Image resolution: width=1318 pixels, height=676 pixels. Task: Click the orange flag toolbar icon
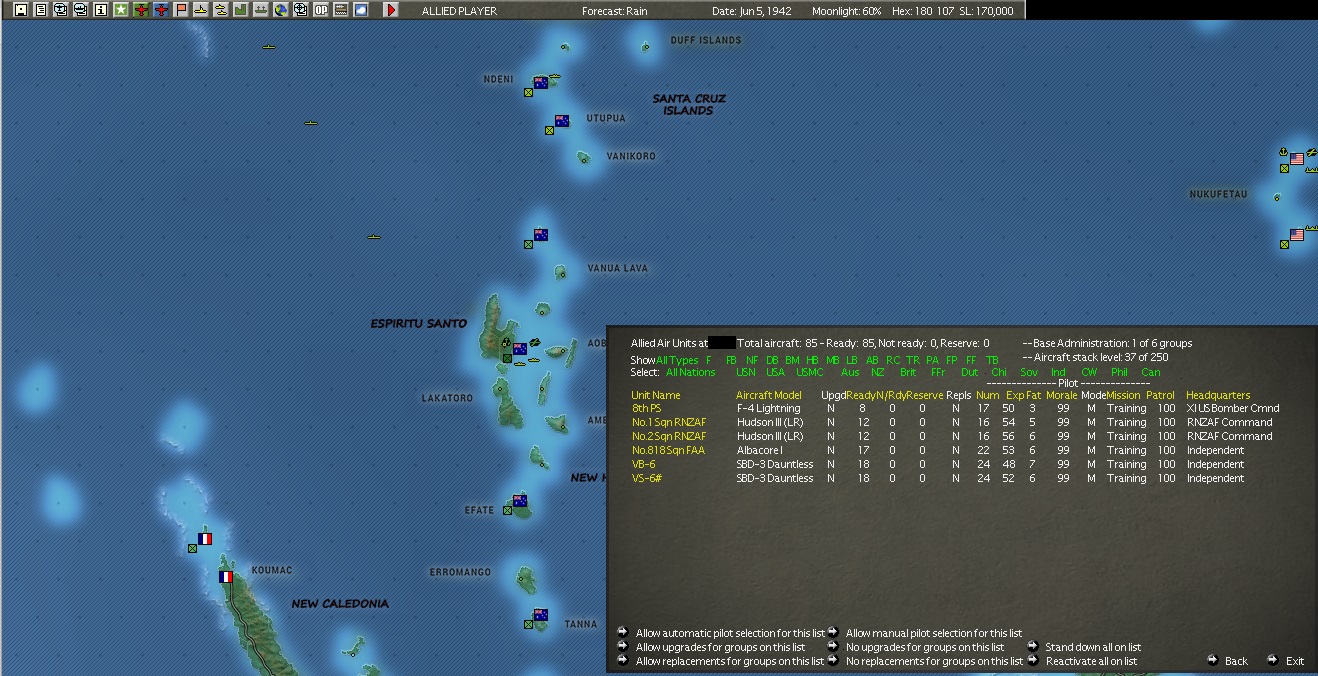point(181,10)
